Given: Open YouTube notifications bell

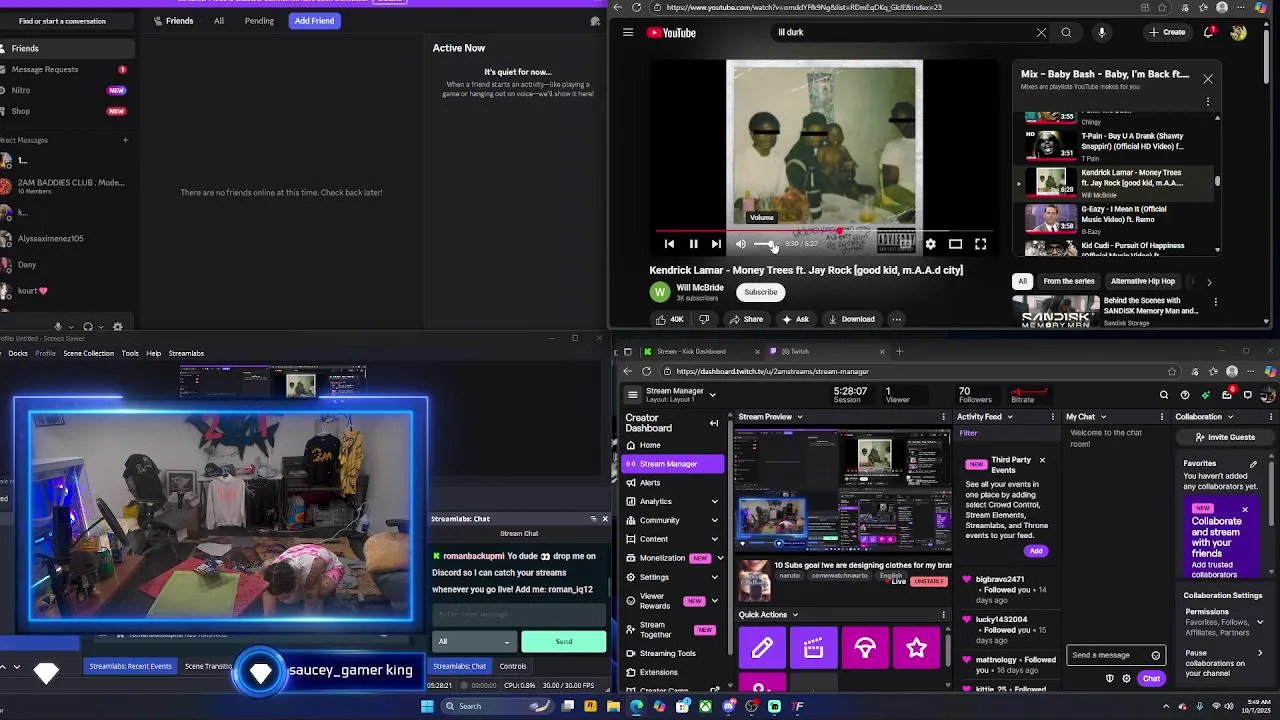Looking at the screenshot, I should [1210, 32].
